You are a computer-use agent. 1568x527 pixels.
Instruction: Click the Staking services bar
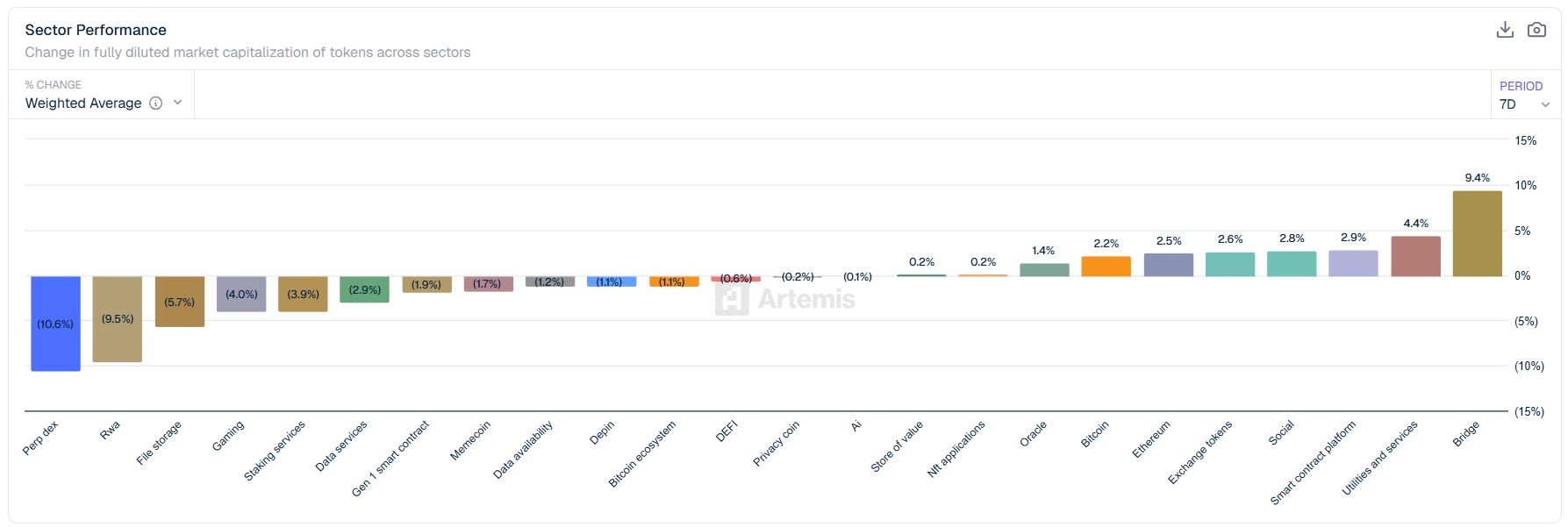tap(303, 294)
